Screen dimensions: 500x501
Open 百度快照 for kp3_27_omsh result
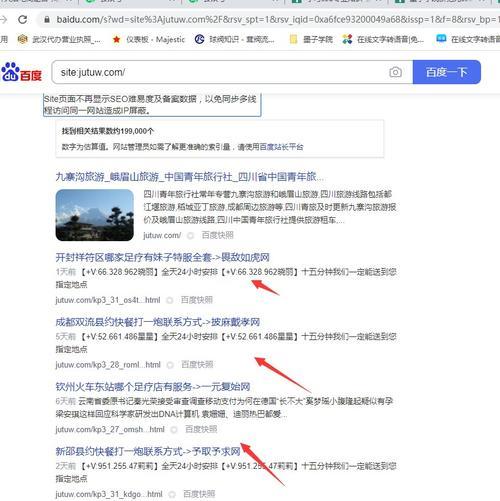point(201,429)
